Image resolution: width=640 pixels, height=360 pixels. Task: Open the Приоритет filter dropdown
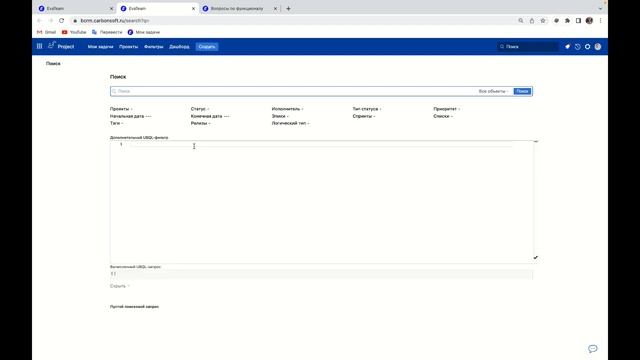click(447, 109)
